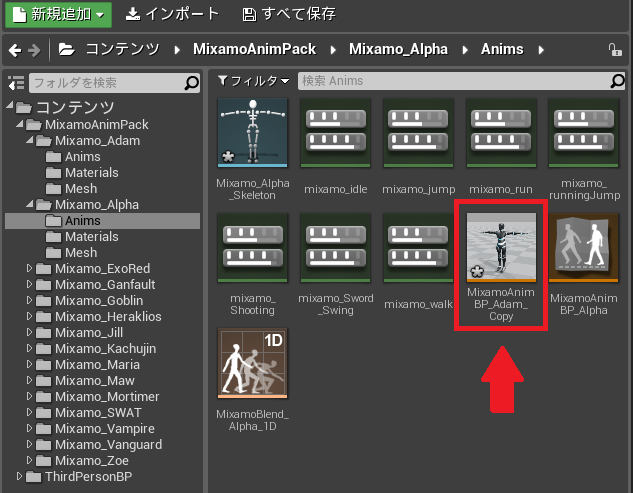Expand the Mixamo_ExoRed folder arrow
The height and width of the screenshot is (493, 633).
point(29,268)
